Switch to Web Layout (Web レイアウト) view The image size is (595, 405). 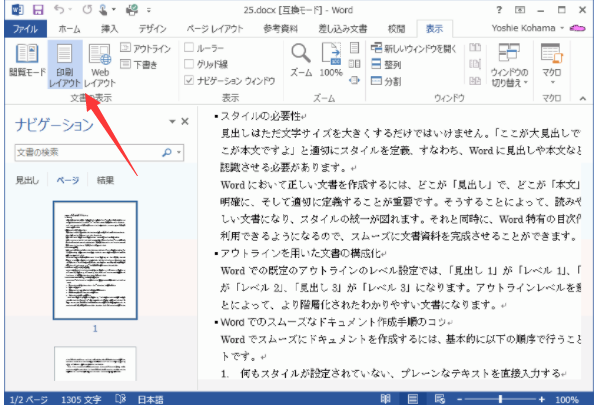(x=100, y=65)
